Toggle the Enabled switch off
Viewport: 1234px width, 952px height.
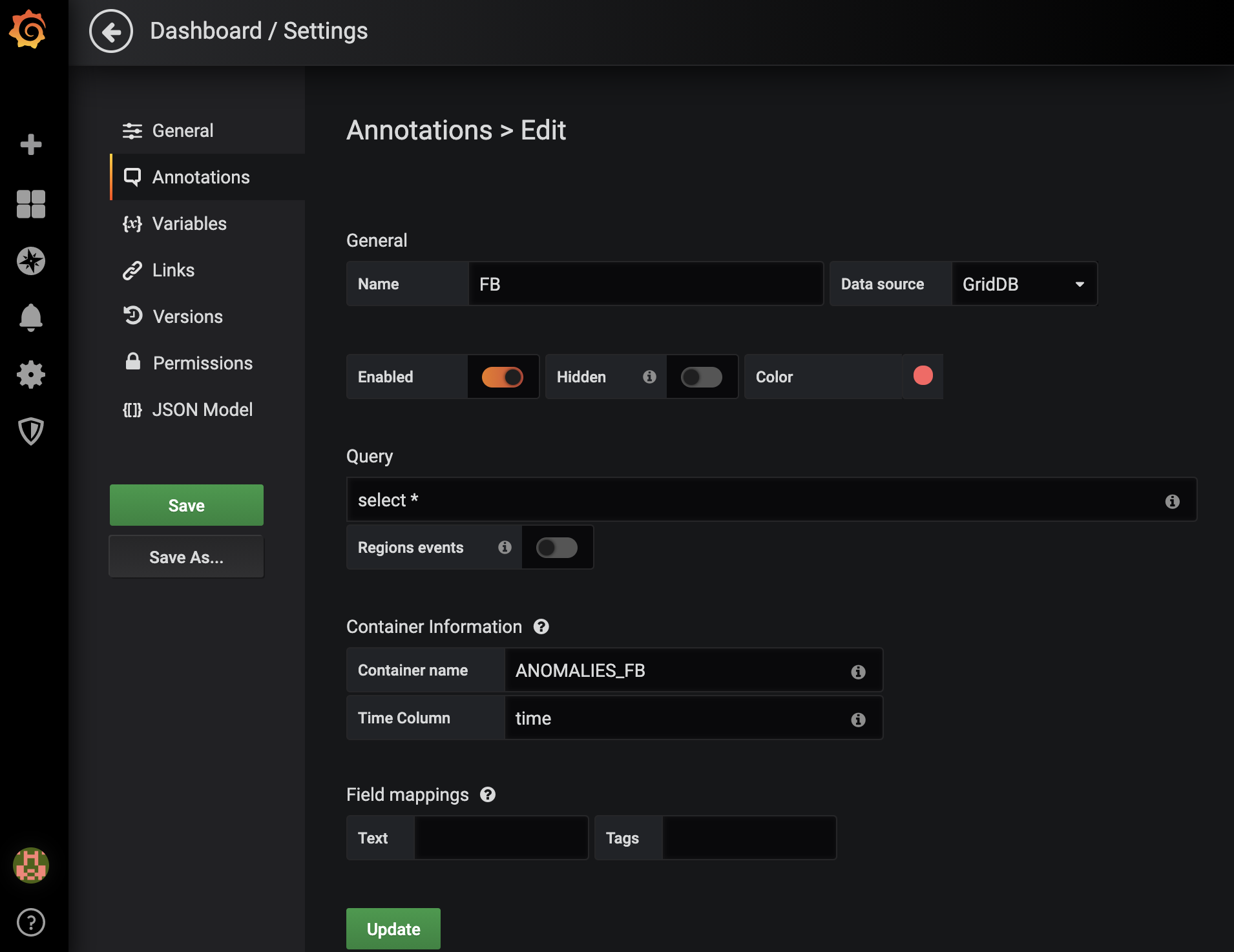coord(502,377)
